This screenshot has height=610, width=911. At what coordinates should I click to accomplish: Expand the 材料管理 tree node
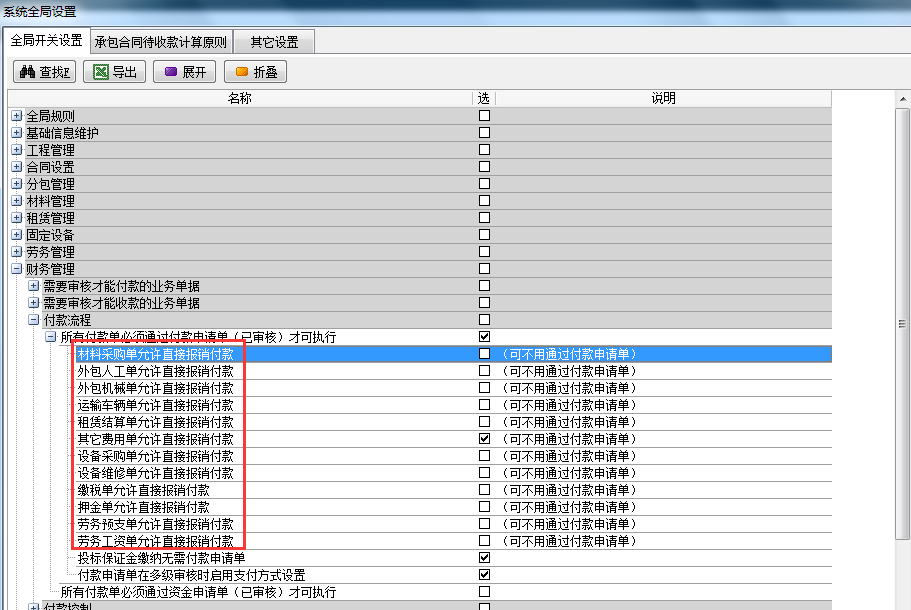pos(15,200)
